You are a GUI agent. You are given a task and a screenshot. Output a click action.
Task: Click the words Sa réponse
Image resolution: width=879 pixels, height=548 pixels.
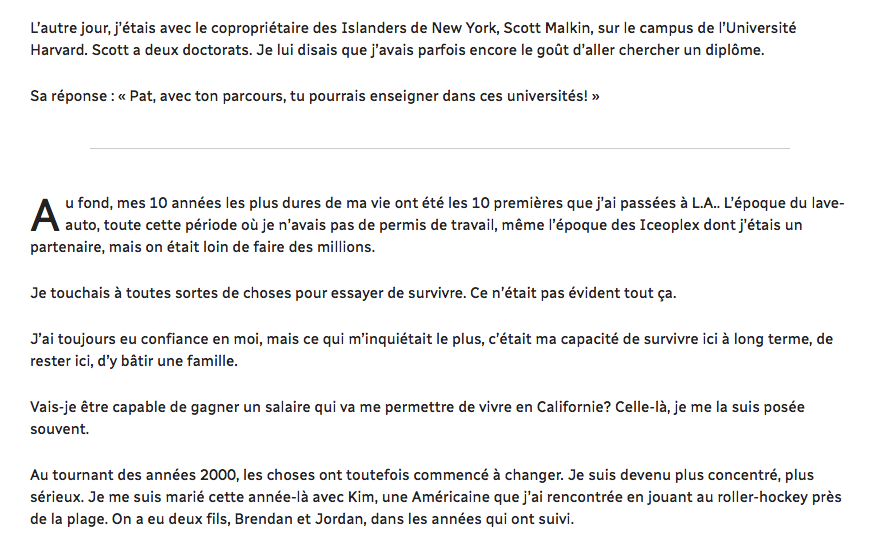pyautogui.click(x=68, y=96)
